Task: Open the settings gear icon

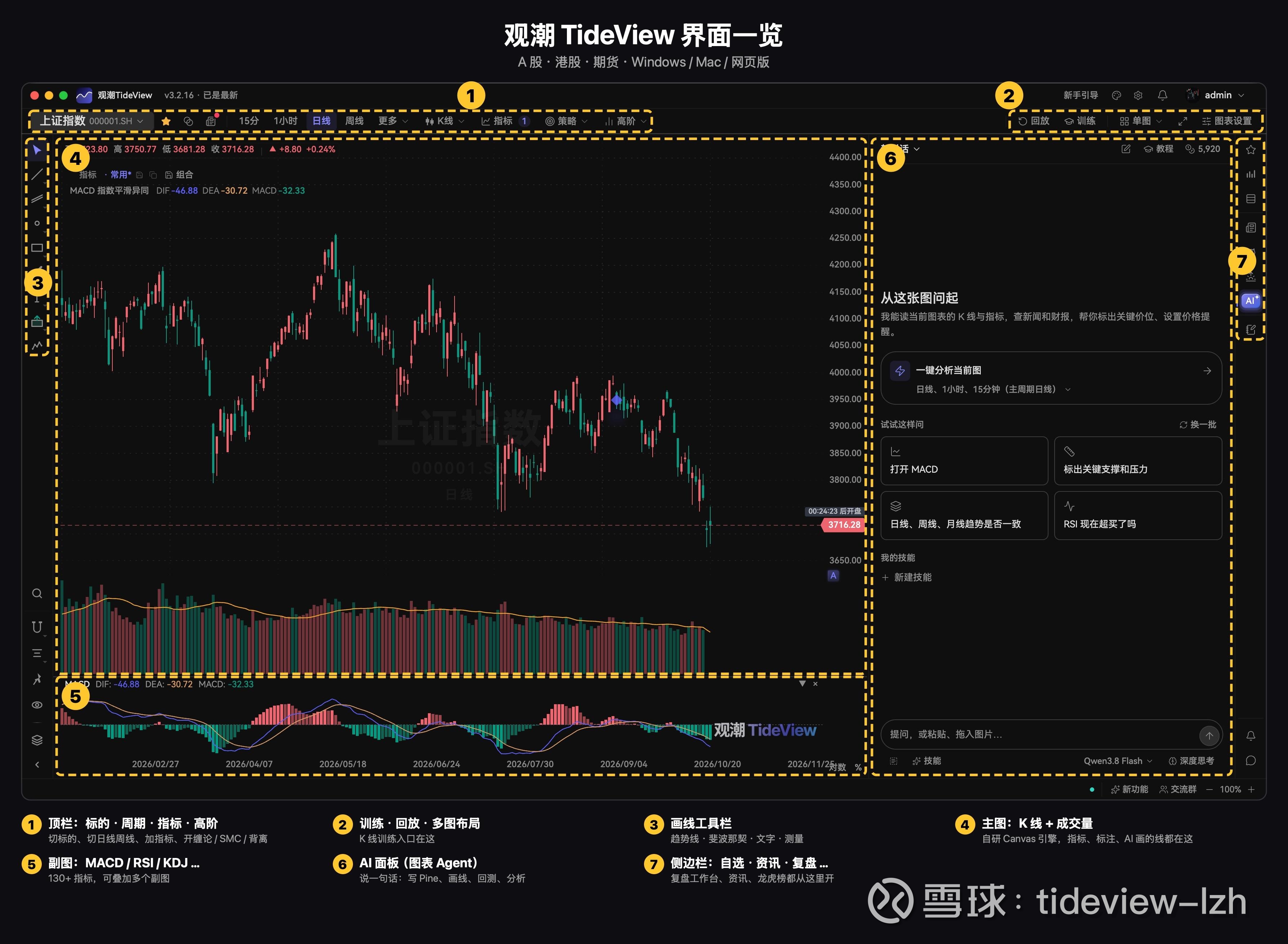Action: [x=1138, y=95]
